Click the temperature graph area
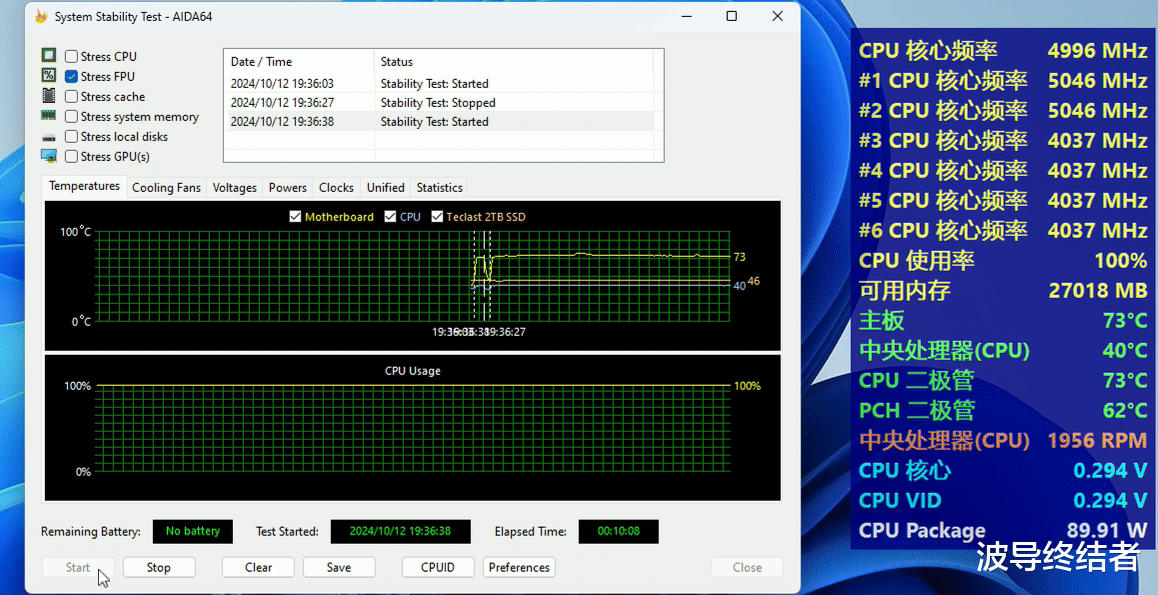The height and width of the screenshot is (595, 1158). pyautogui.click(x=412, y=275)
